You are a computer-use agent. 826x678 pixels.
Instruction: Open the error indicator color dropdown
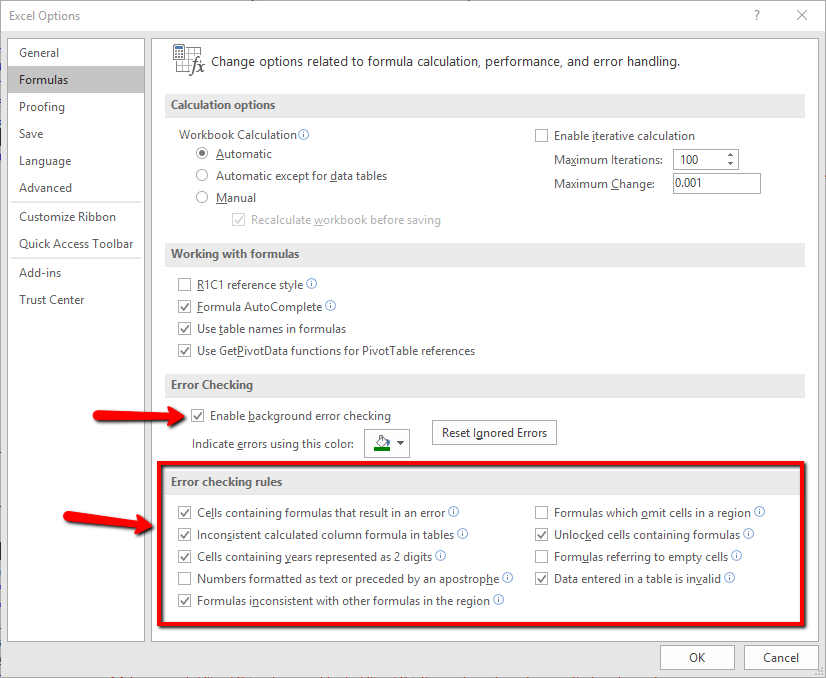click(x=400, y=443)
